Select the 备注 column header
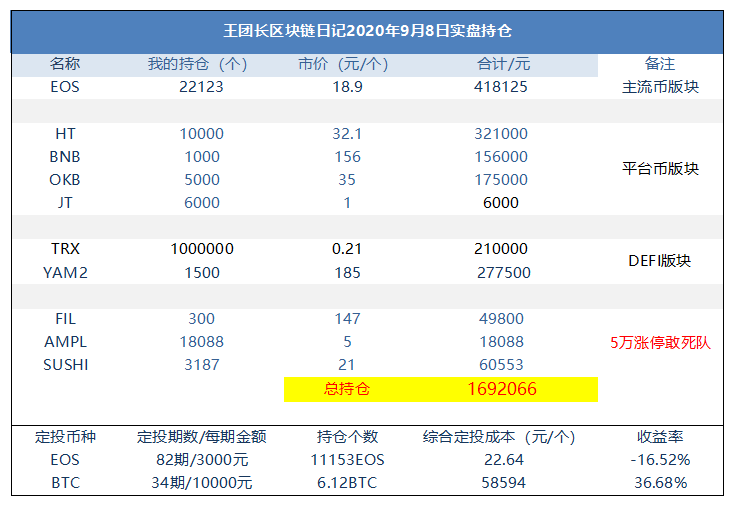 [x=660, y=64]
